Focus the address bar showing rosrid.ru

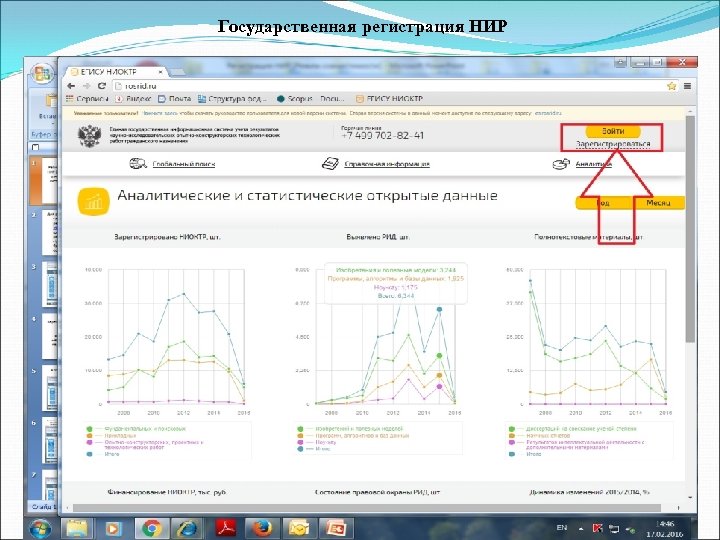[x=388, y=86]
